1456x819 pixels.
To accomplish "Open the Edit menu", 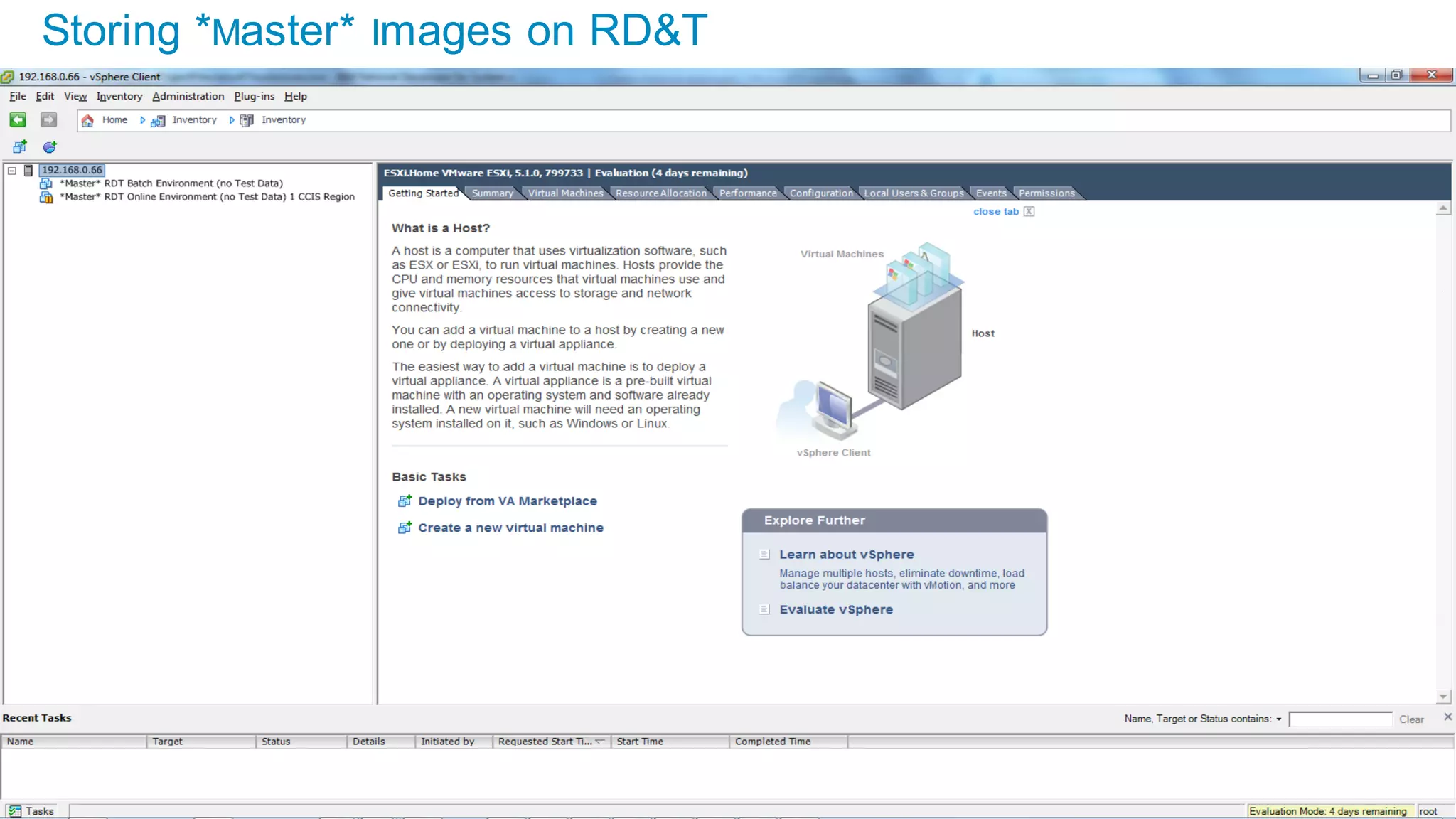I will [45, 97].
